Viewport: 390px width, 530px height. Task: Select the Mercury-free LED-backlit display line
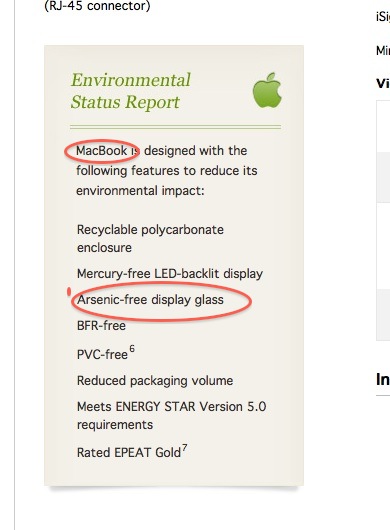point(170,274)
